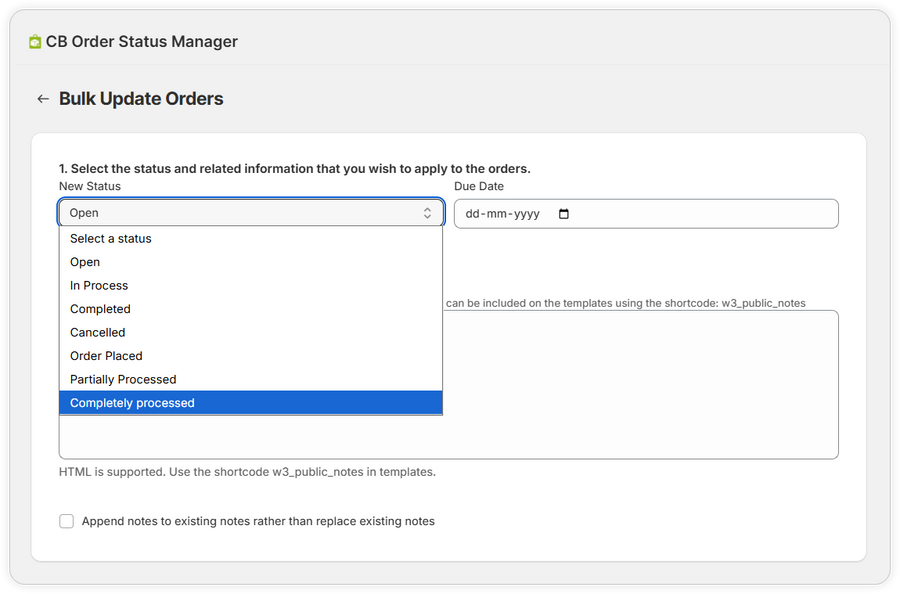900x594 pixels.
Task: Go back using the arrow beside Bulk Update Orders
Action: [43, 99]
